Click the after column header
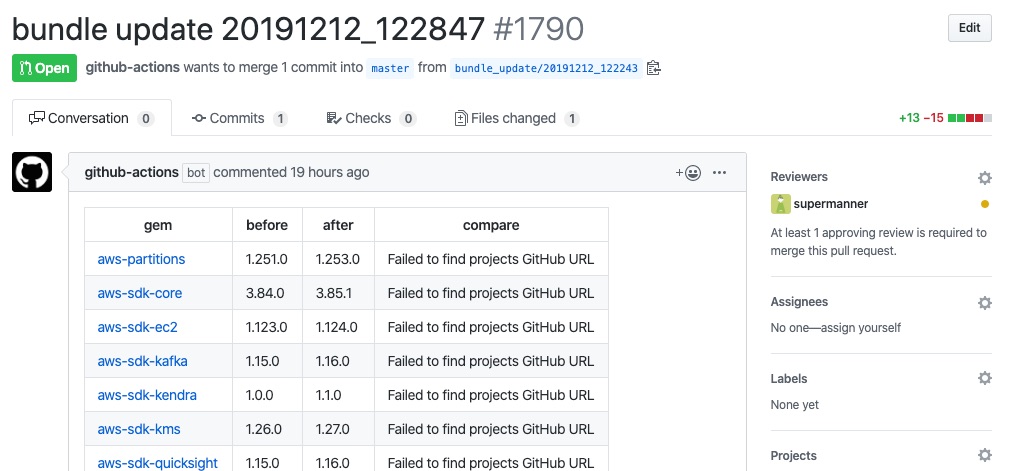 [x=338, y=225]
